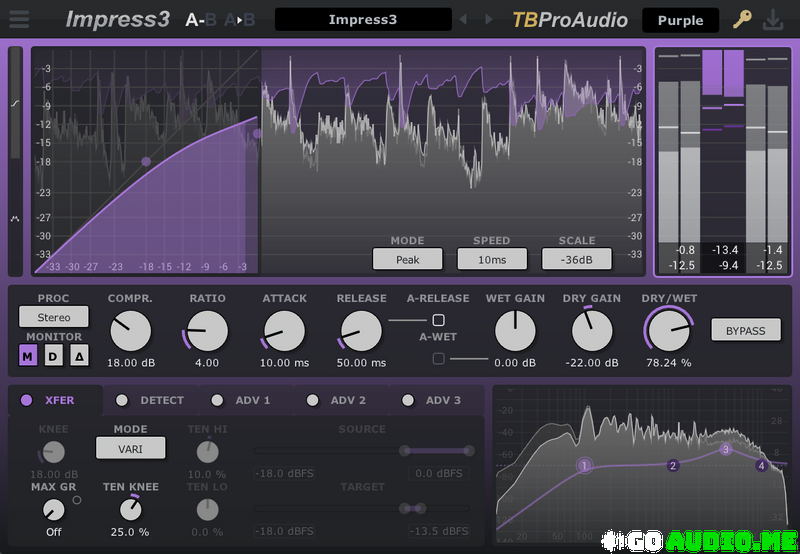Click the RATIO knob
The width and height of the screenshot is (800, 554).
[x=207, y=331]
